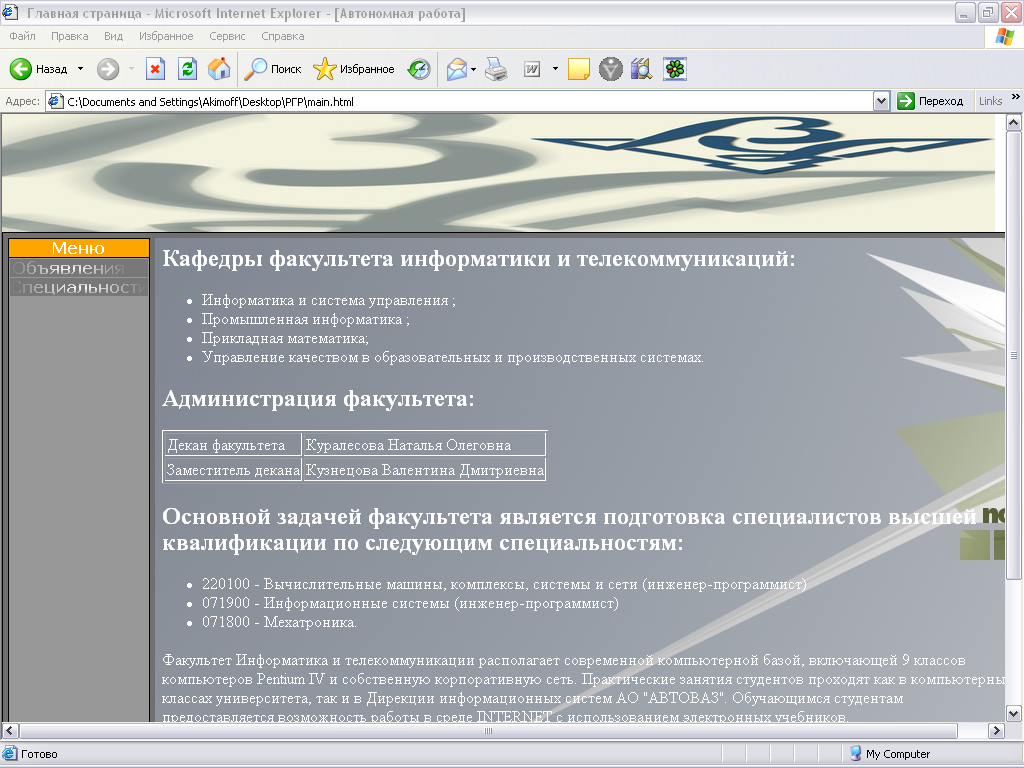
Task: Open the Избранное menu in menu bar
Action: [x=166, y=36]
